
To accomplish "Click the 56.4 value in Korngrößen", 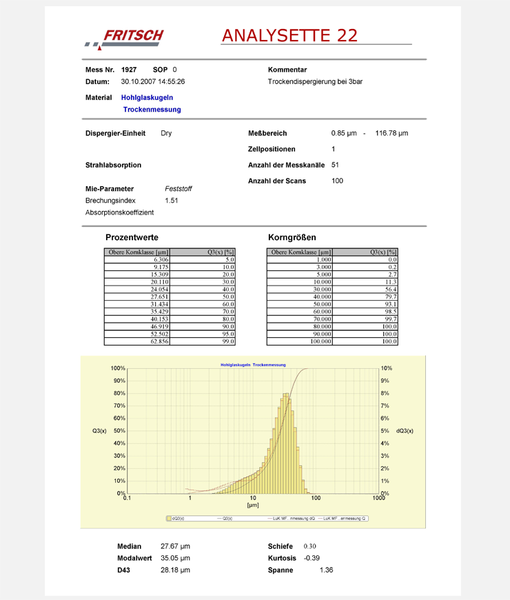I will [365, 289].
